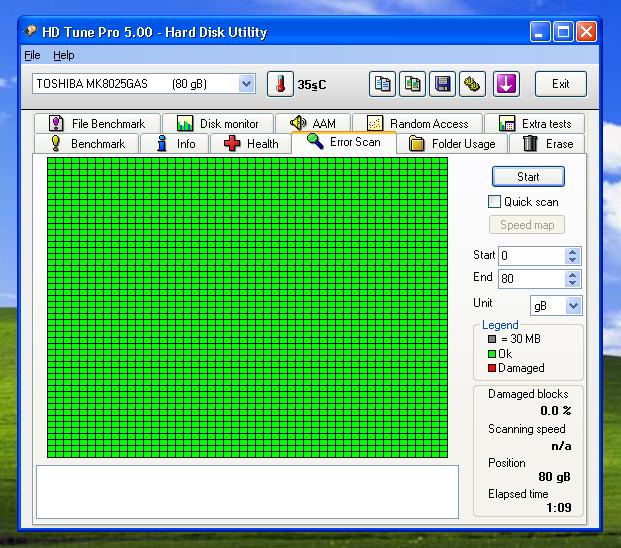Open the Folder Usage tab
The height and width of the screenshot is (548, 621).
452,144
